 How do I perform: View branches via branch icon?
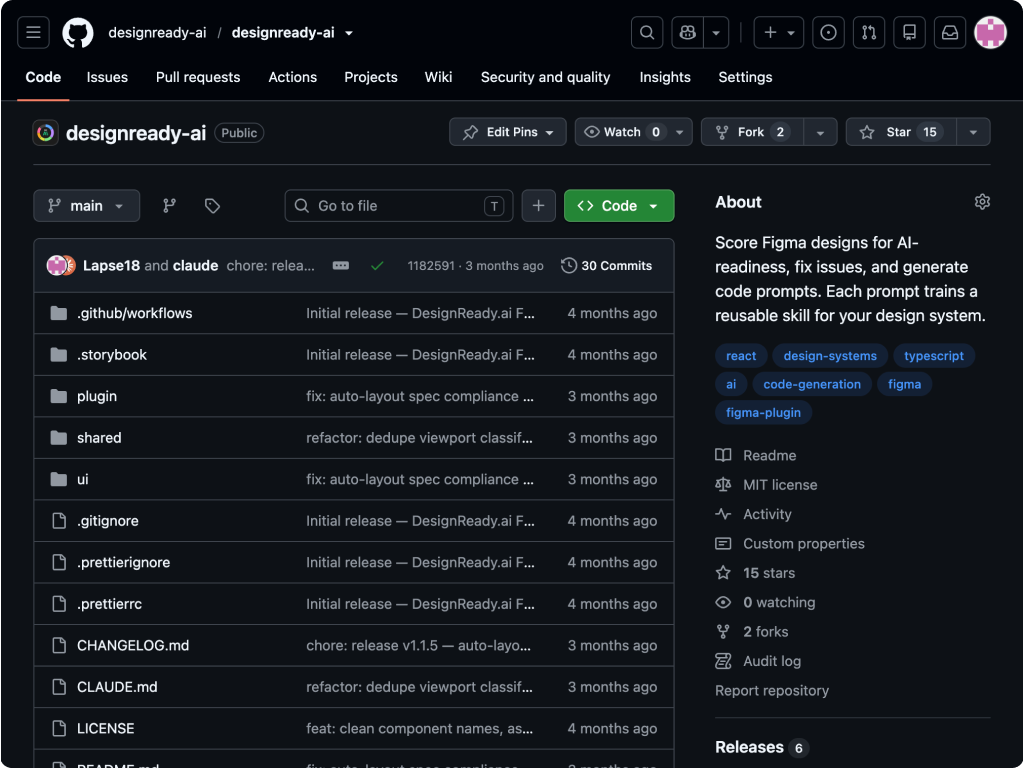[169, 206]
